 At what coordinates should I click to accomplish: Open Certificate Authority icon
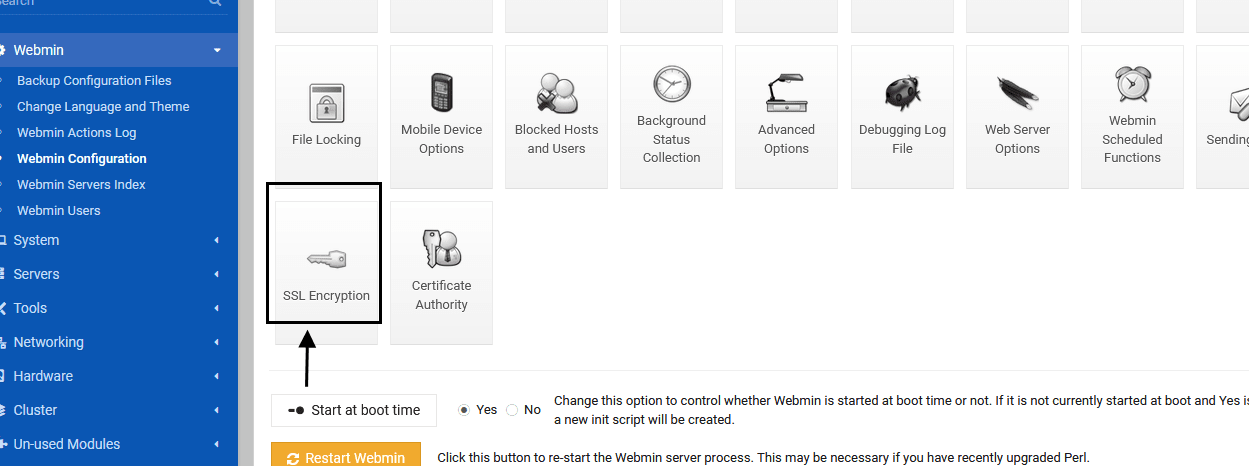[x=441, y=248]
